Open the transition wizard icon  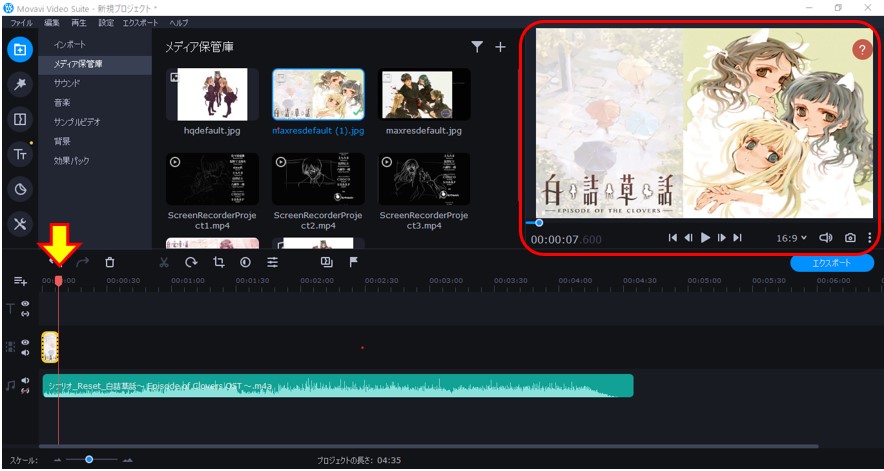pyautogui.click(x=326, y=262)
